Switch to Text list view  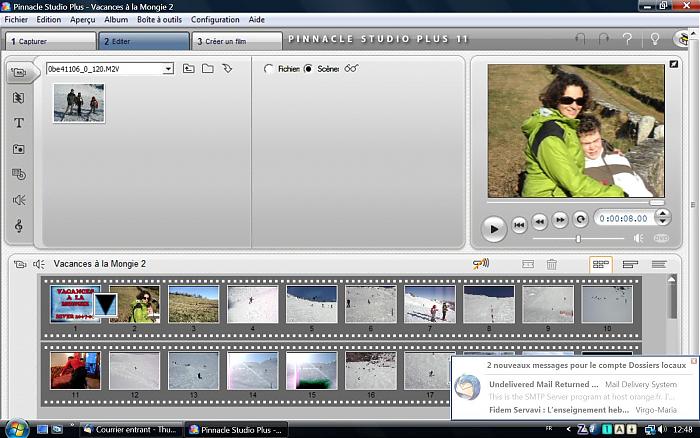point(659,264)
